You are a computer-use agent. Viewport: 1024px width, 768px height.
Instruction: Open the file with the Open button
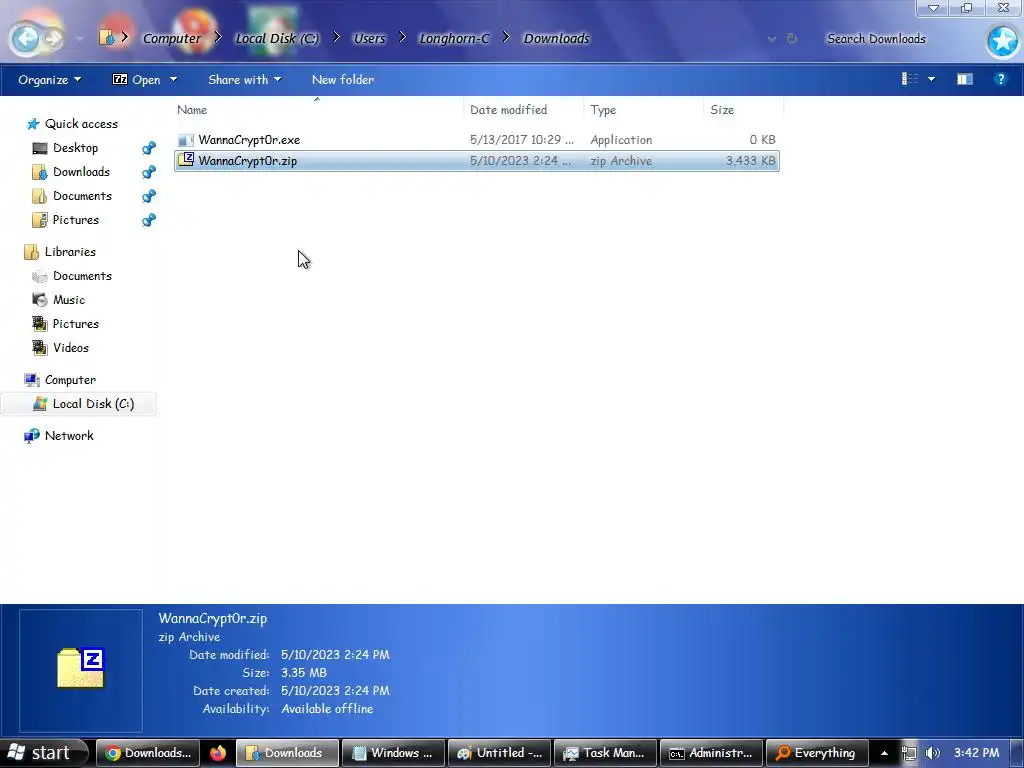[136, 80]
